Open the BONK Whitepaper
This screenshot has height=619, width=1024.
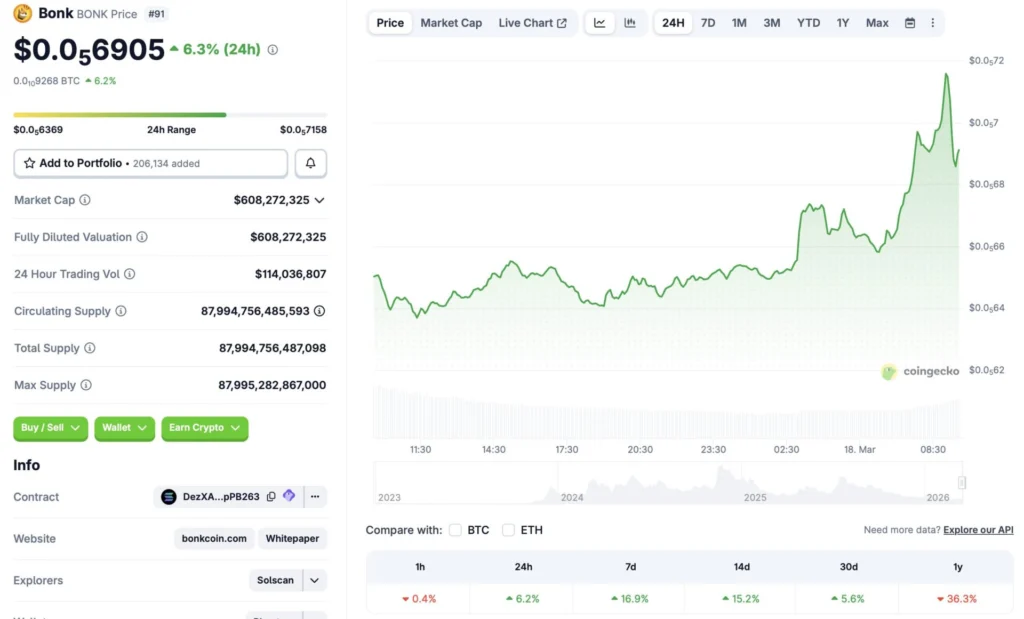click(292, 538)
